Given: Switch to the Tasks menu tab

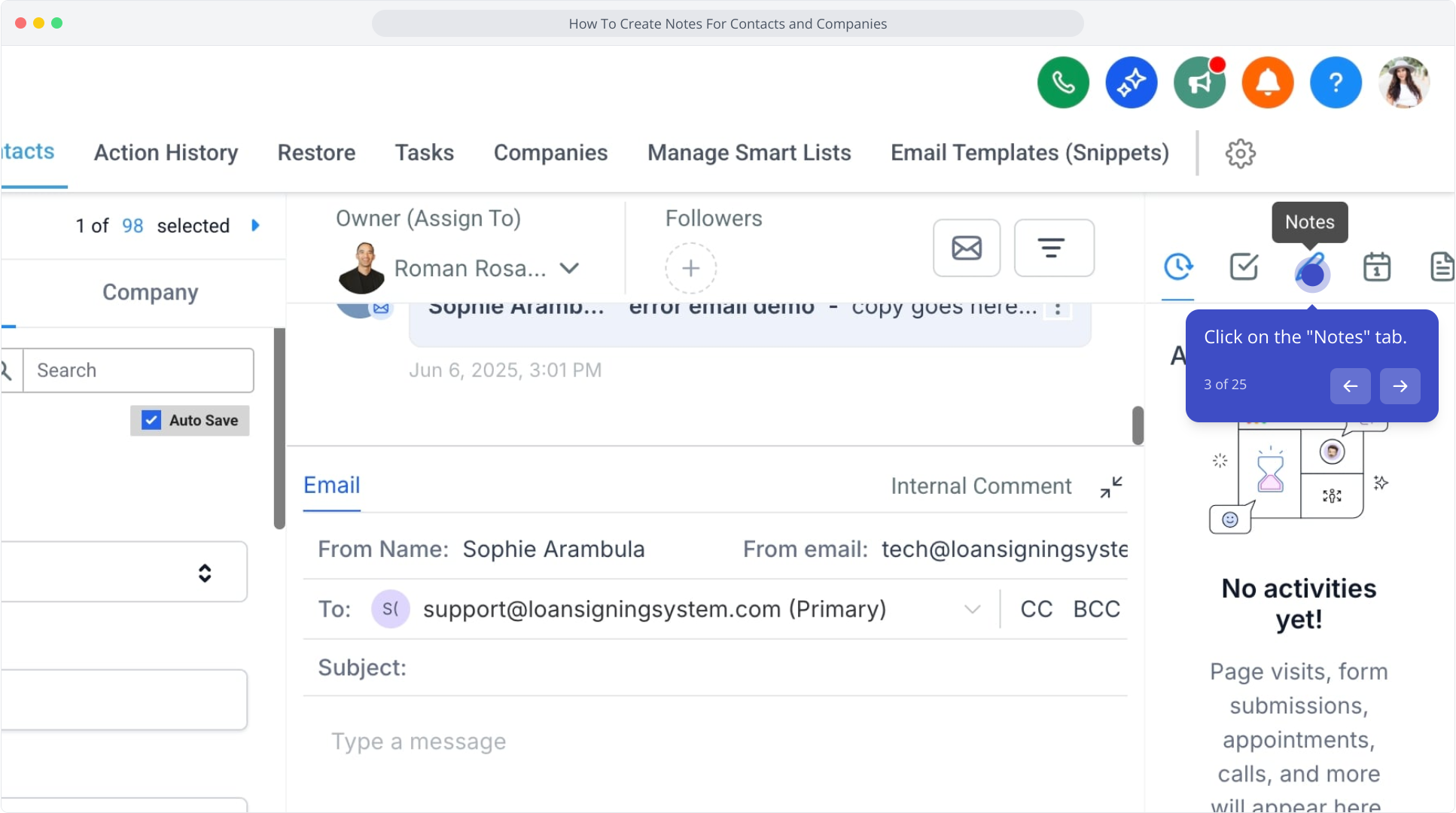Looking at the screenshot, I should (x=425, y=153).
